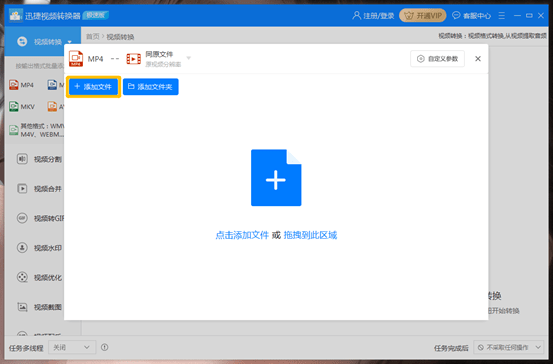
Task: Select the MP4 format in sidebar
Action: (x=22, y=85)
